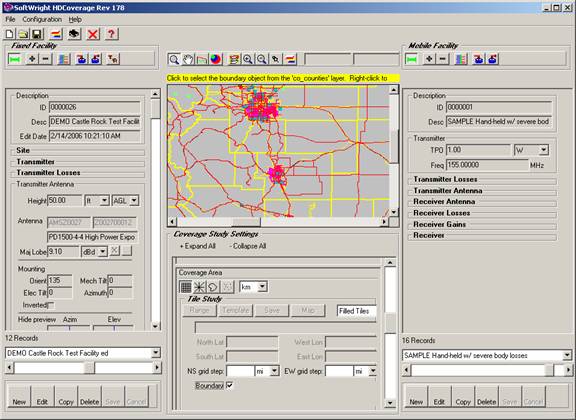Click Copy button under fixed facility records
This screenshot has width=576, height=420.
pos(66,396)
